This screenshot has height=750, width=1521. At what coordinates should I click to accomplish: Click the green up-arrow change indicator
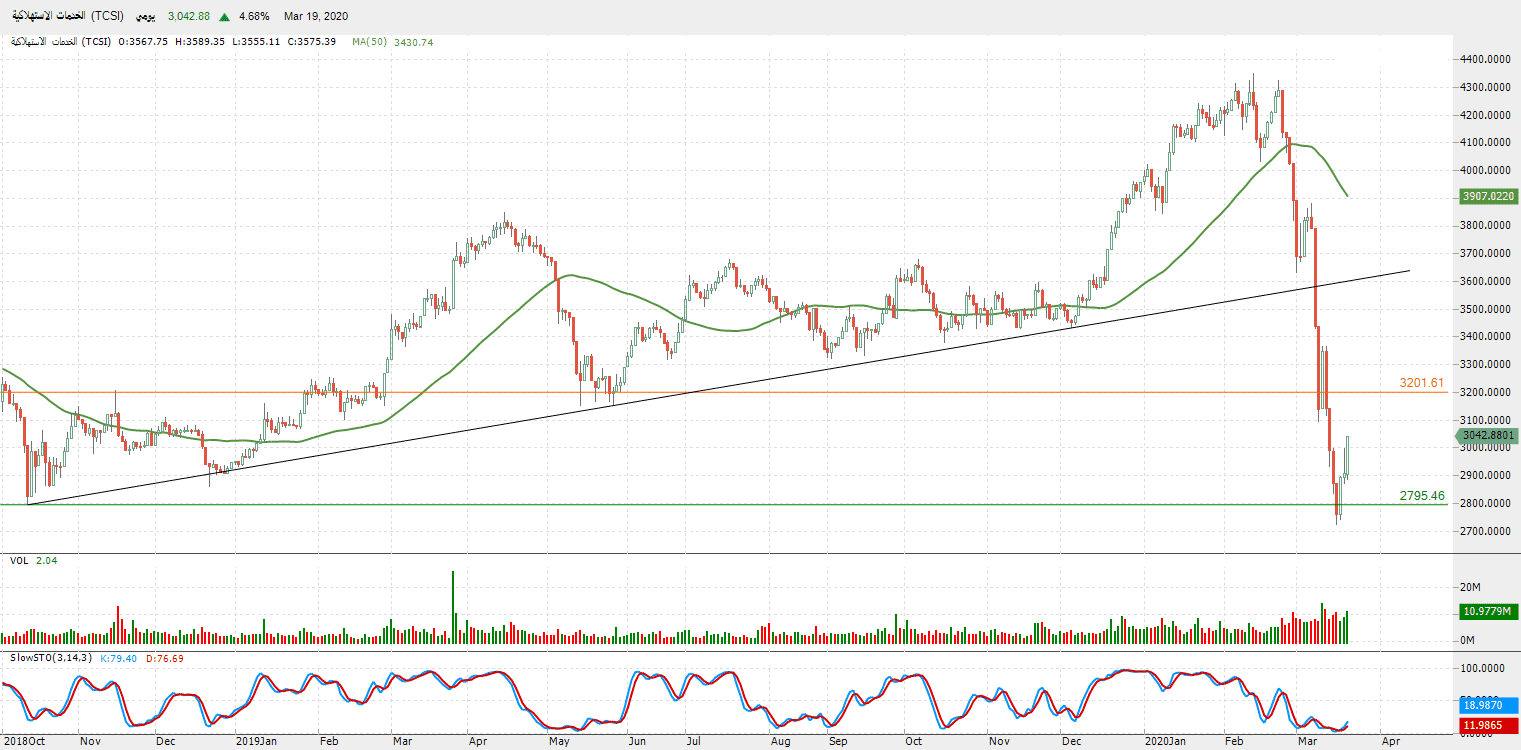225,16
